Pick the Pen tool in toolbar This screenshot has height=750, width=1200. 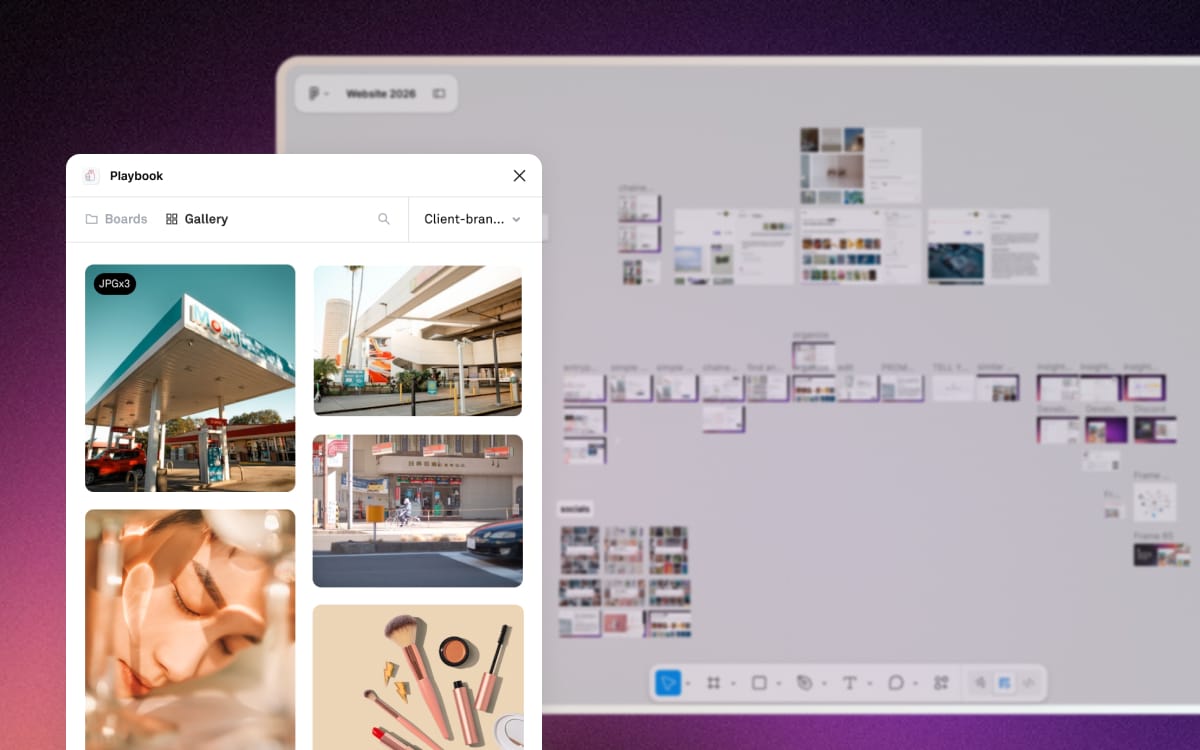click(804, 683)
